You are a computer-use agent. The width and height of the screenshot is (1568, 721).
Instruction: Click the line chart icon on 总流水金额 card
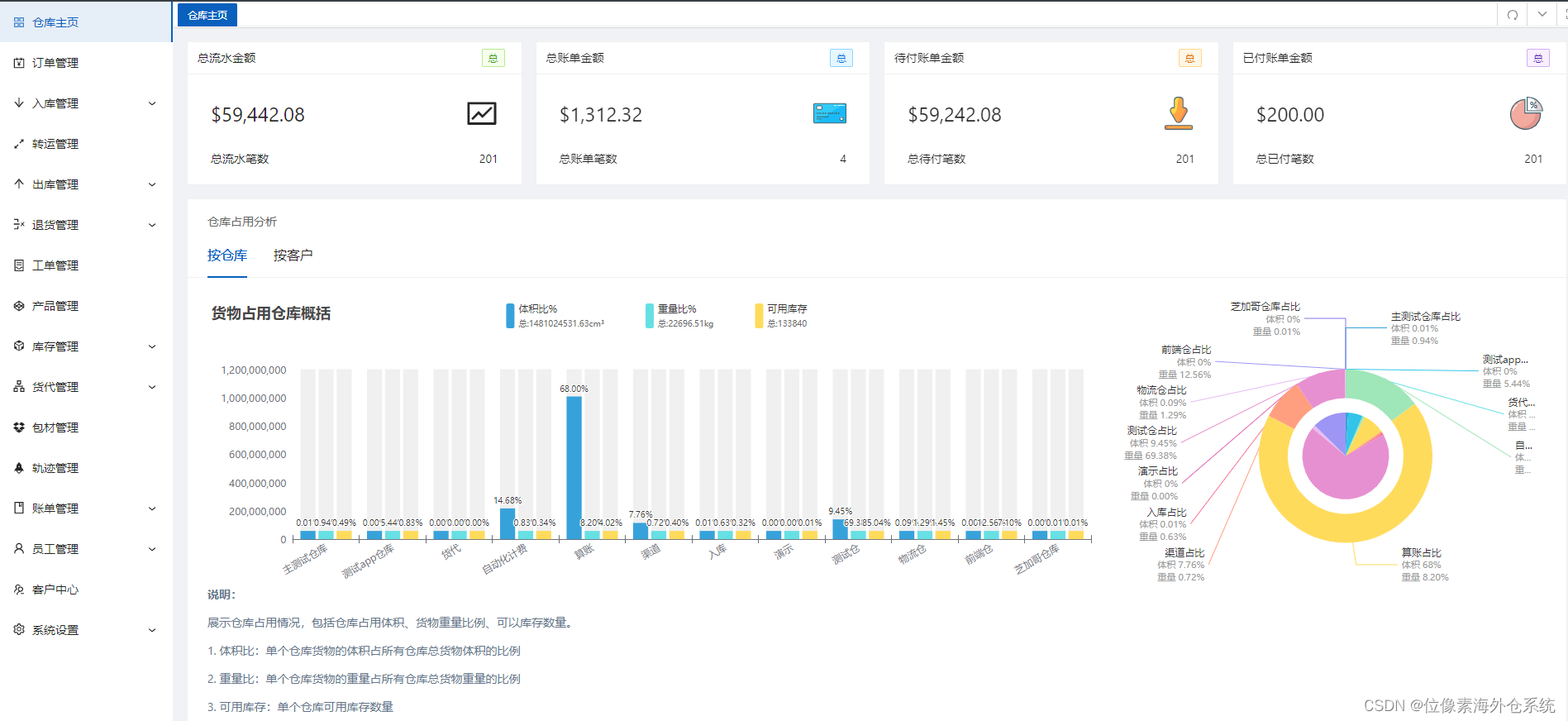pos(482,113)
